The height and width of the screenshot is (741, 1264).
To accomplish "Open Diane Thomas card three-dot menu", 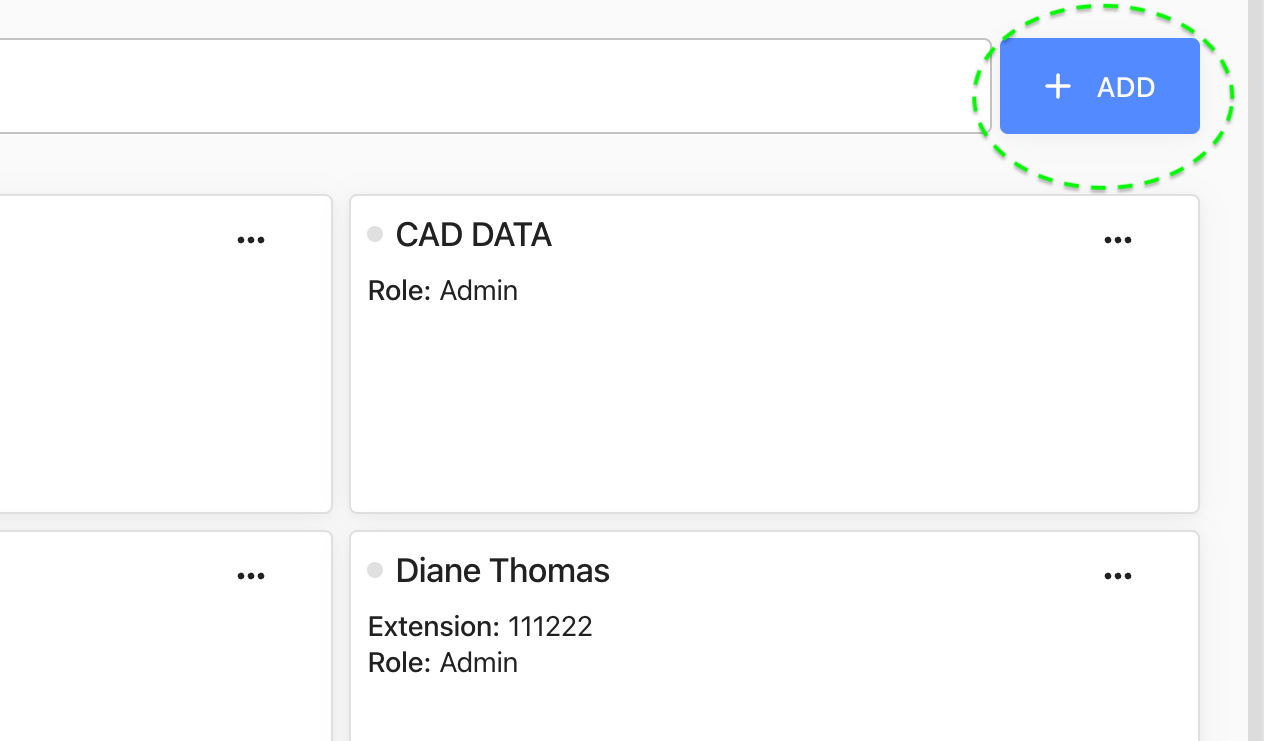I will (x=1117, y=576).
